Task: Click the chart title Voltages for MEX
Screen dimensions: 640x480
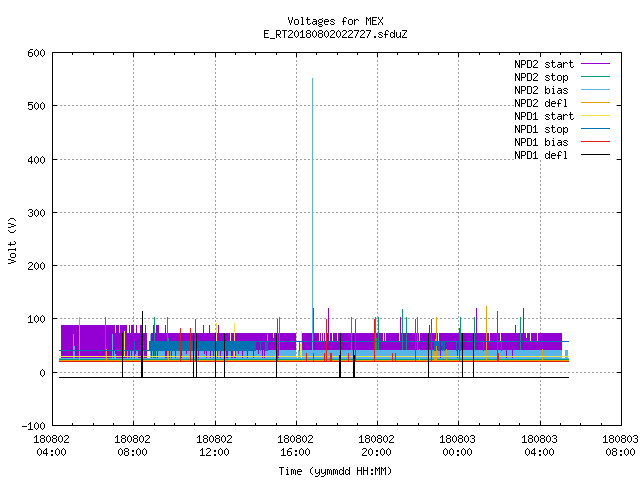Action: 335,21
